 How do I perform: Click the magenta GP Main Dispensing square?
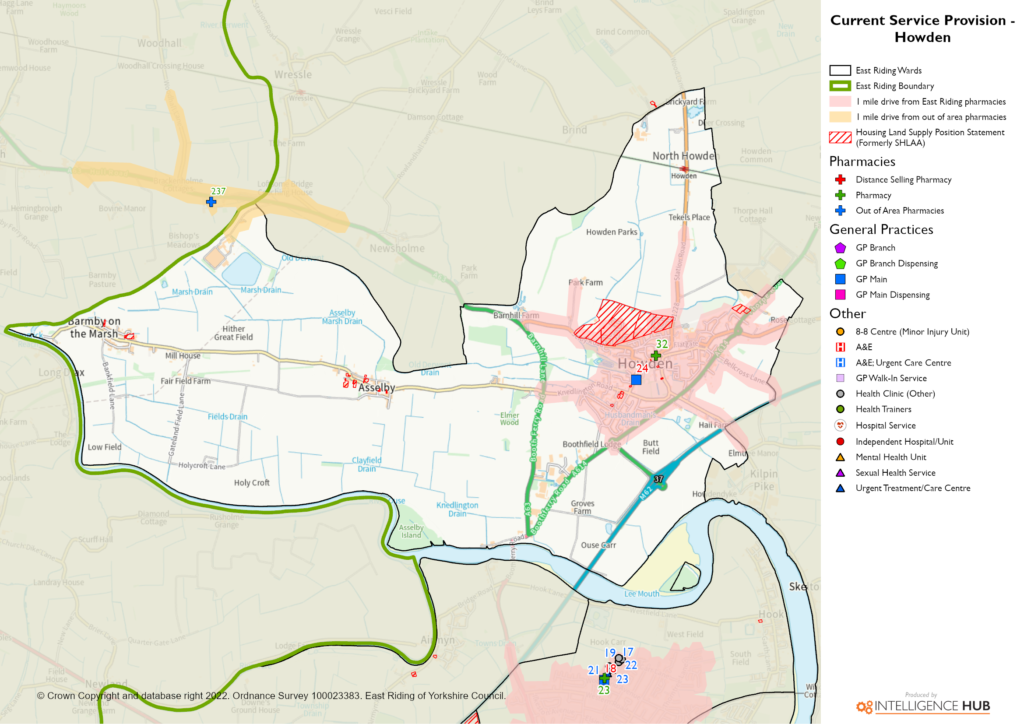coord(840,295)
